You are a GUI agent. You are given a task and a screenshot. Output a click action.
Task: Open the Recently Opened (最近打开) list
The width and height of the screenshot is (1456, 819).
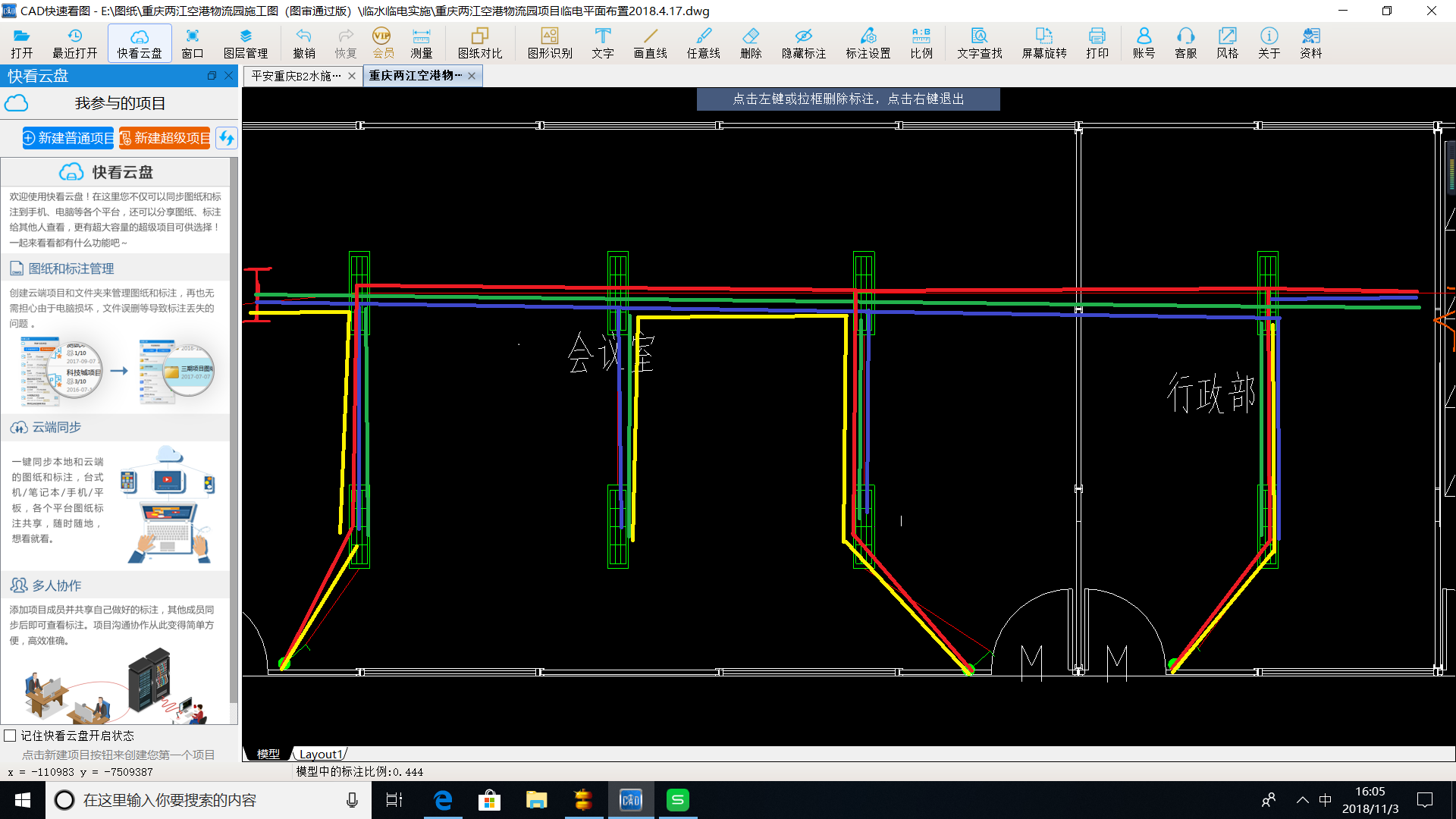click(x=75, y=43)
